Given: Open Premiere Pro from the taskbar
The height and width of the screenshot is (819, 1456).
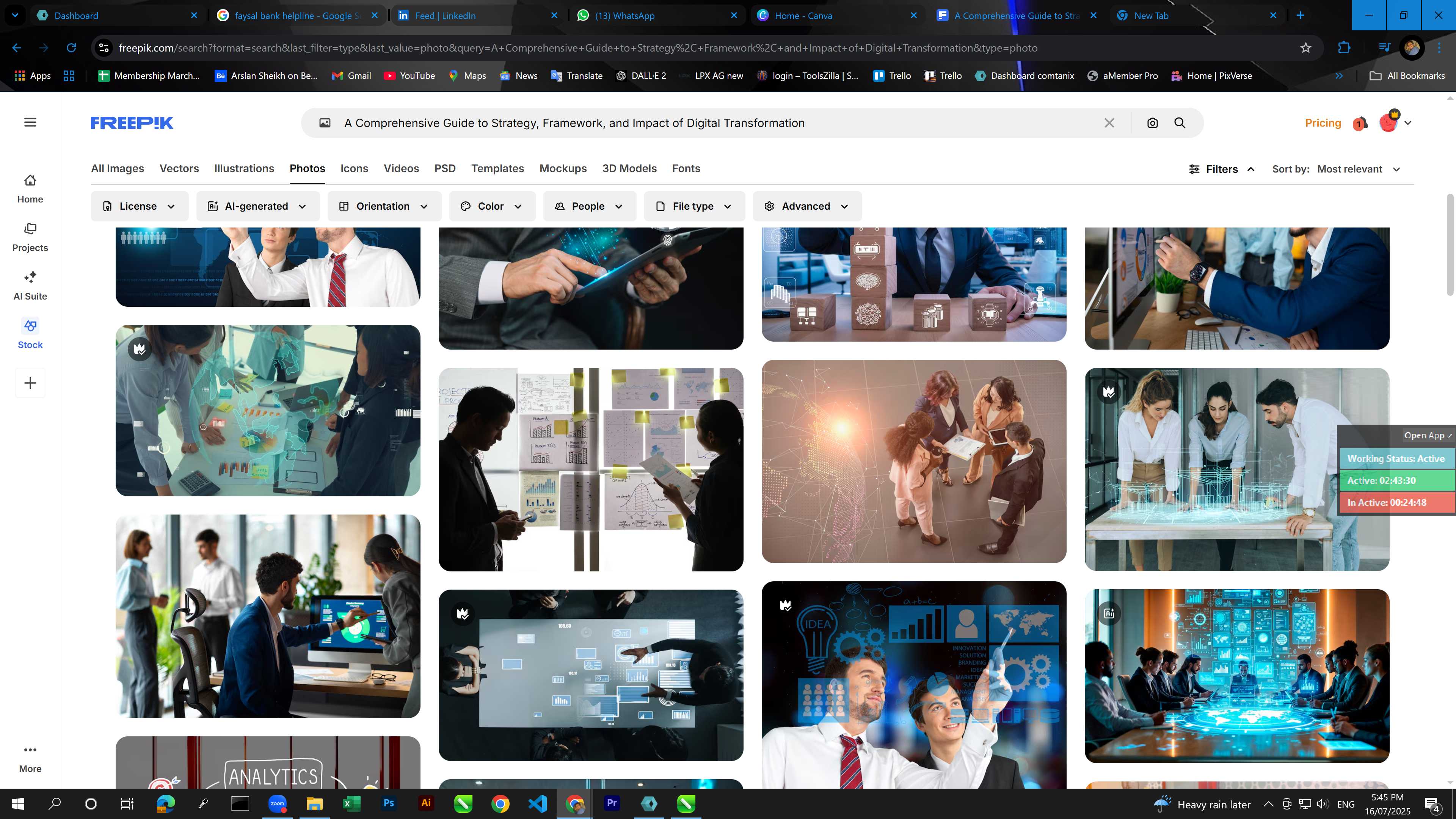Looking at the screenshot, I should tap(612, 803).
